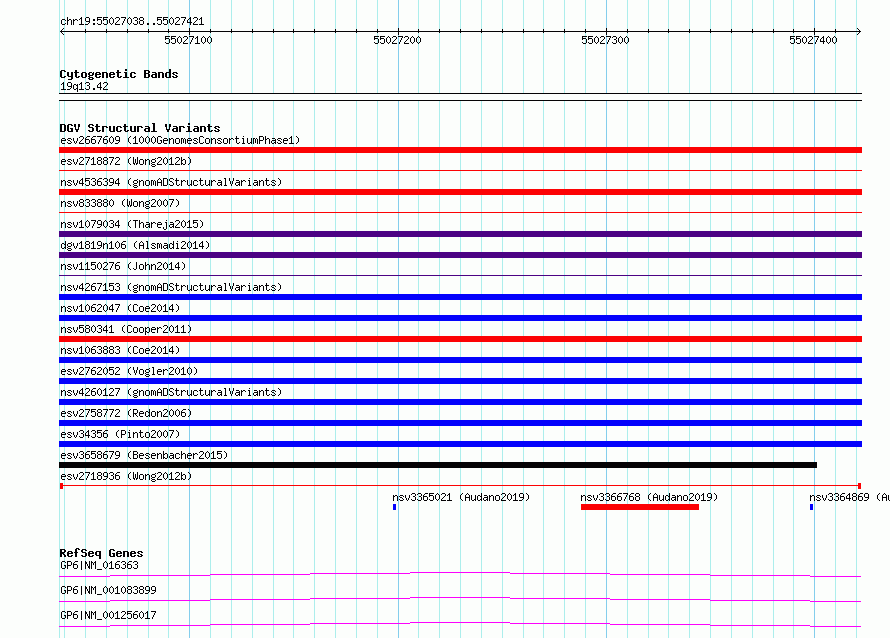The image size is (890, 638).
Task: Click the esv3658679 (Besenbacher2015) label
Action: tap(144, 455)
